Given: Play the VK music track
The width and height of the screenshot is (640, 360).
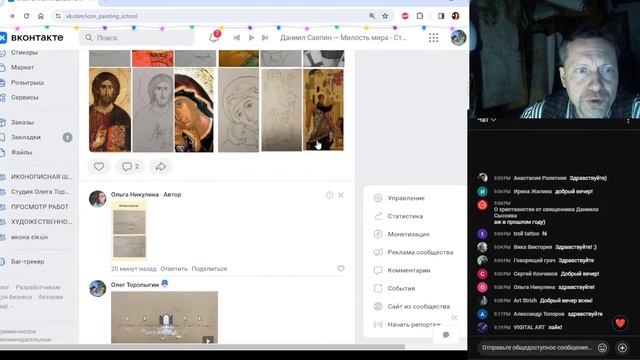Looking at the screenshot, I should (251, 38).
